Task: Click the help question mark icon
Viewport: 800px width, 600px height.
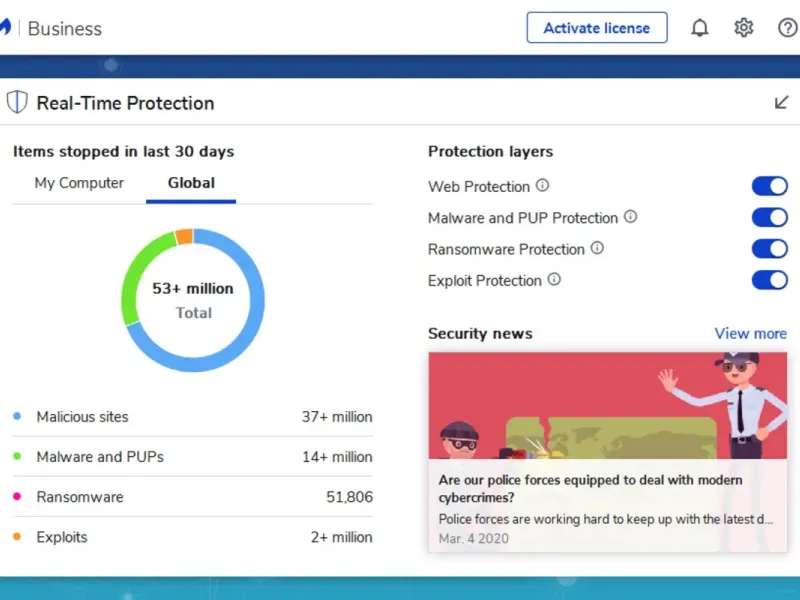Action: coord(788,28)
